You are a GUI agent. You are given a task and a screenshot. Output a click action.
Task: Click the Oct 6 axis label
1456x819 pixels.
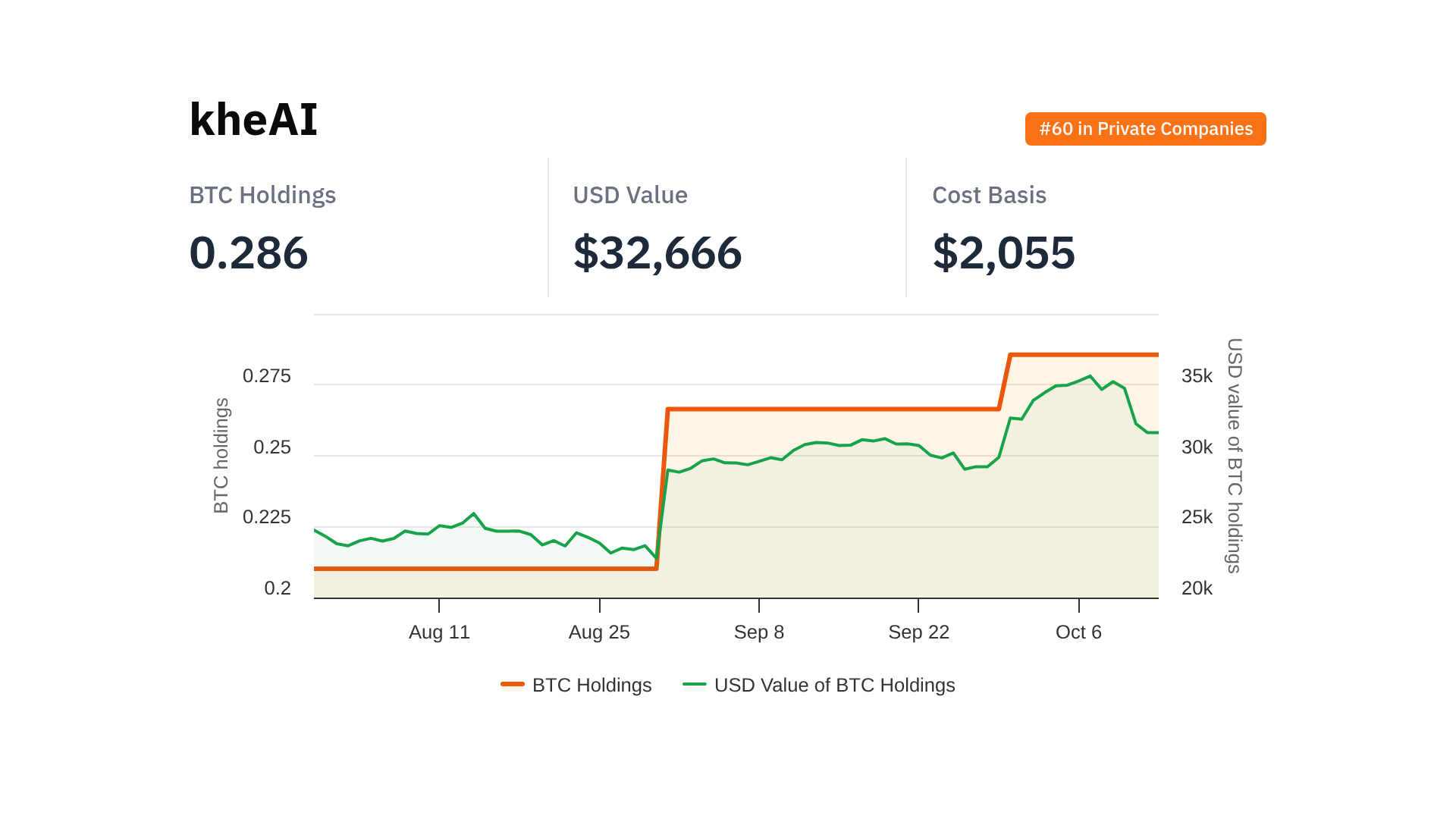coord(1078,632)
